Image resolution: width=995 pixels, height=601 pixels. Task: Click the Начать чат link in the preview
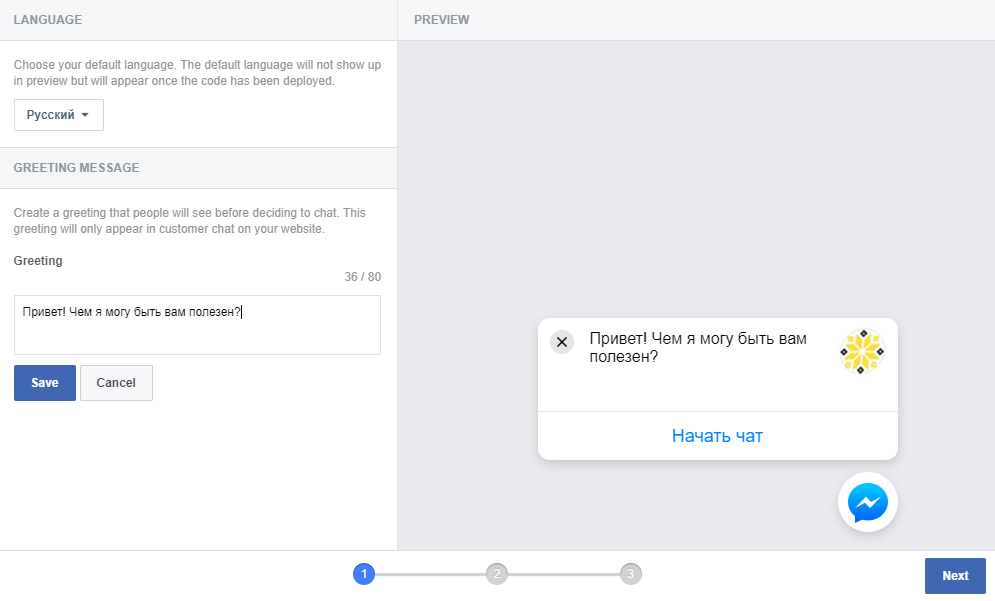click(717, 436)
